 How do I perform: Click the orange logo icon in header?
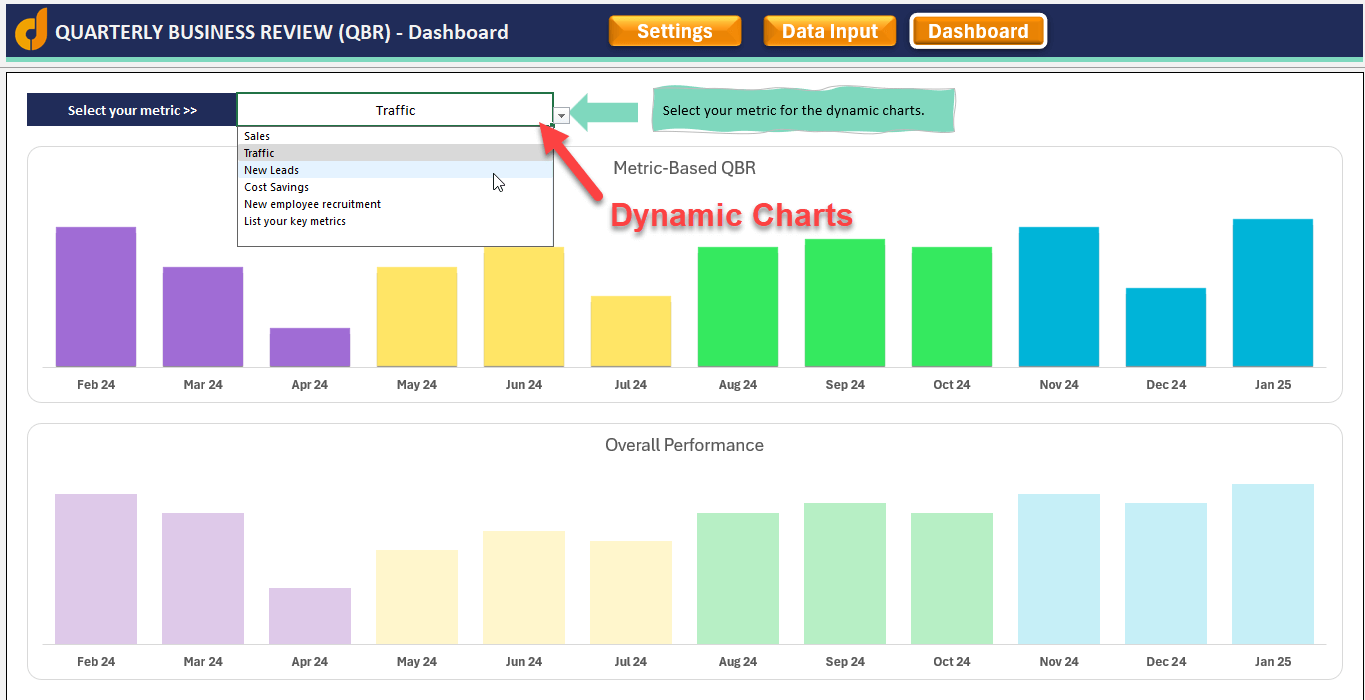click(32, 29)
